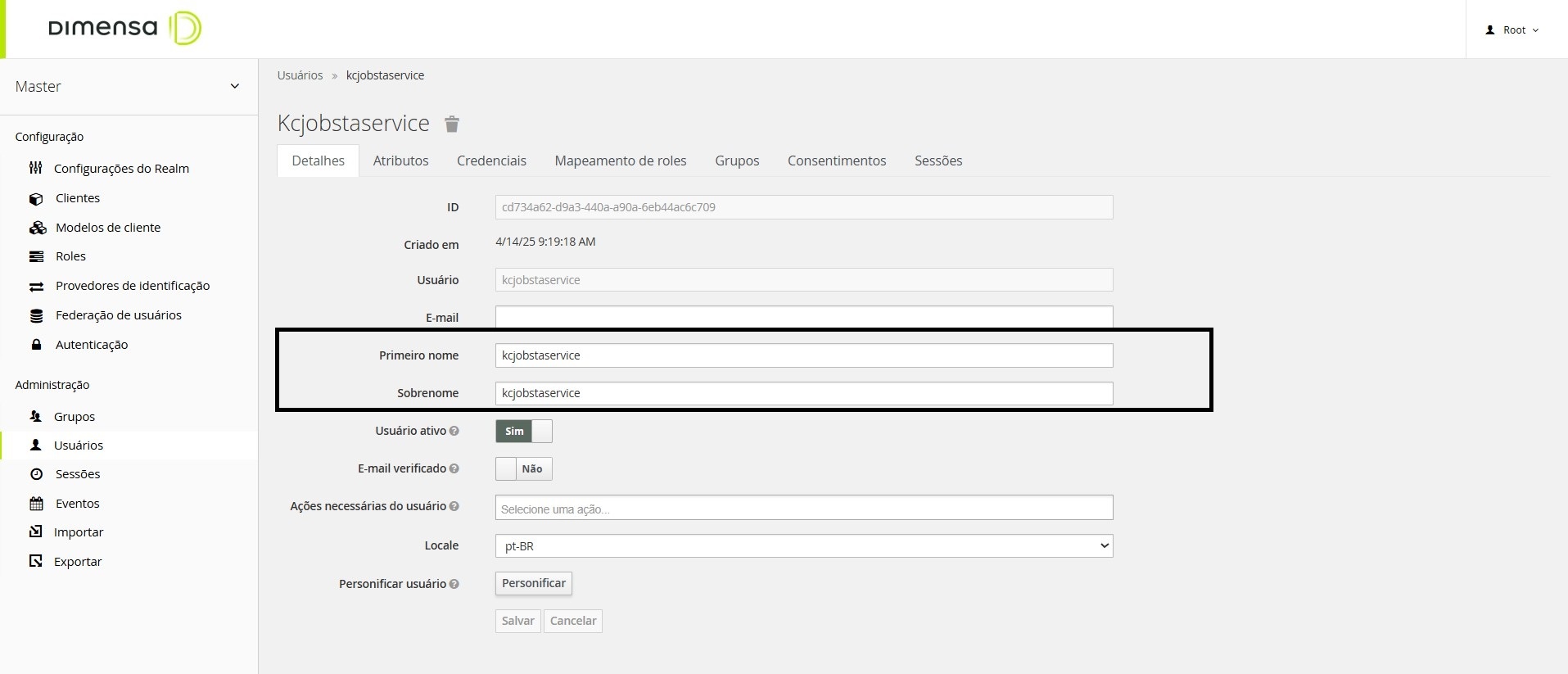Image resolution: width=1568 pixels, height=674 pixels.
Task: Click into the E-mail input field
Action: (803, 316)
